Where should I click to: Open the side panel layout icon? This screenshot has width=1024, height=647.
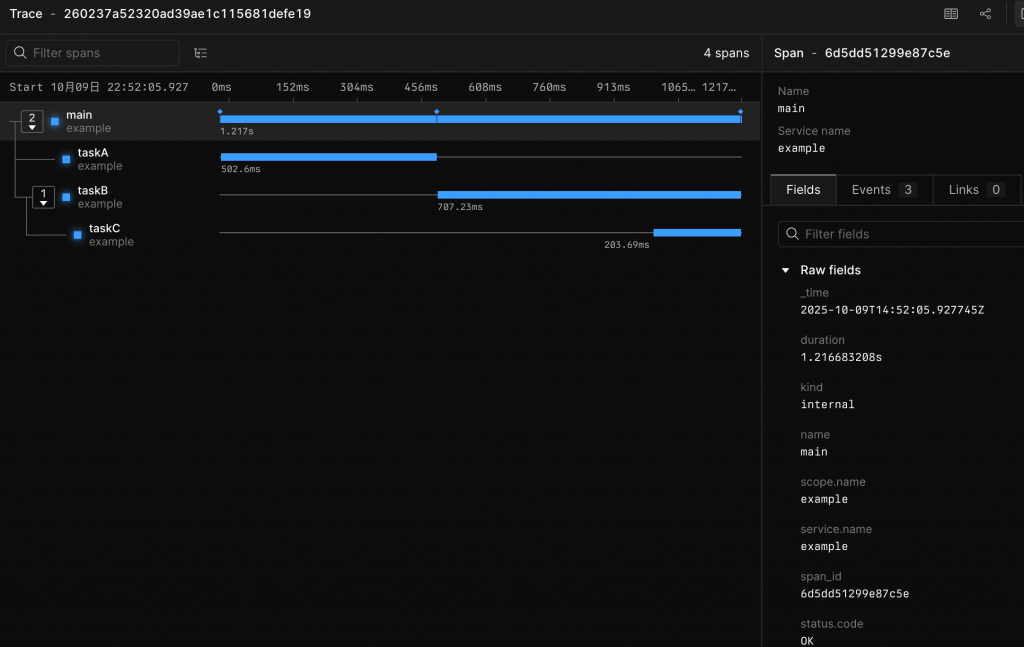coord(951,14)
